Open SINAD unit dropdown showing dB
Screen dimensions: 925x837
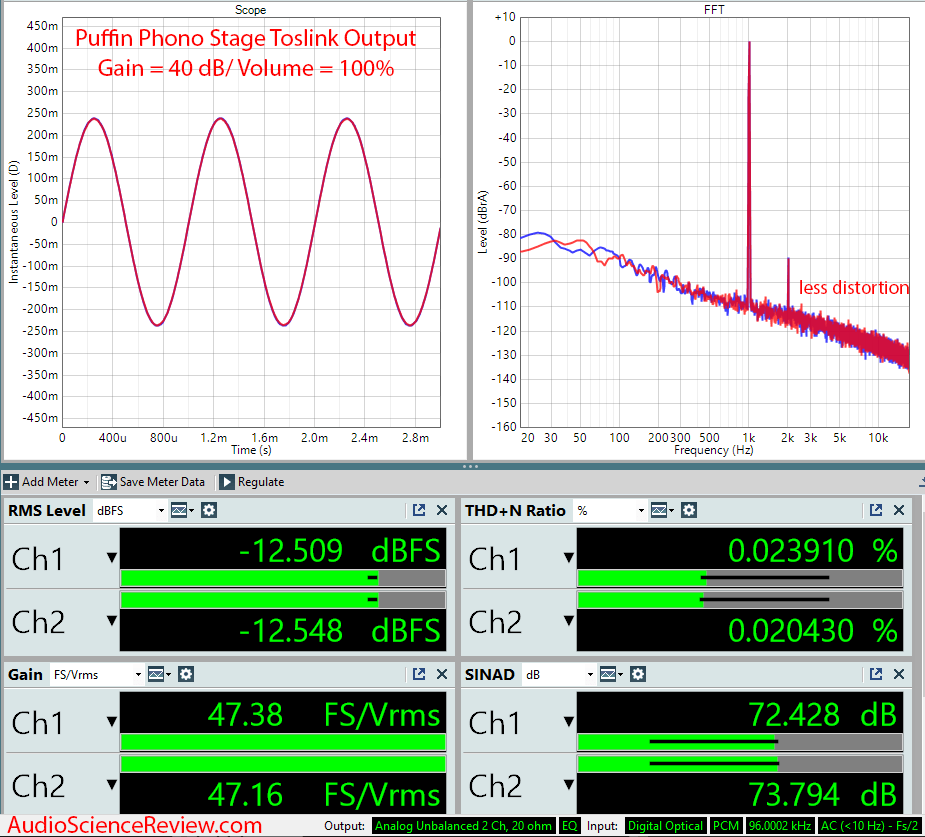click(559, 674)
